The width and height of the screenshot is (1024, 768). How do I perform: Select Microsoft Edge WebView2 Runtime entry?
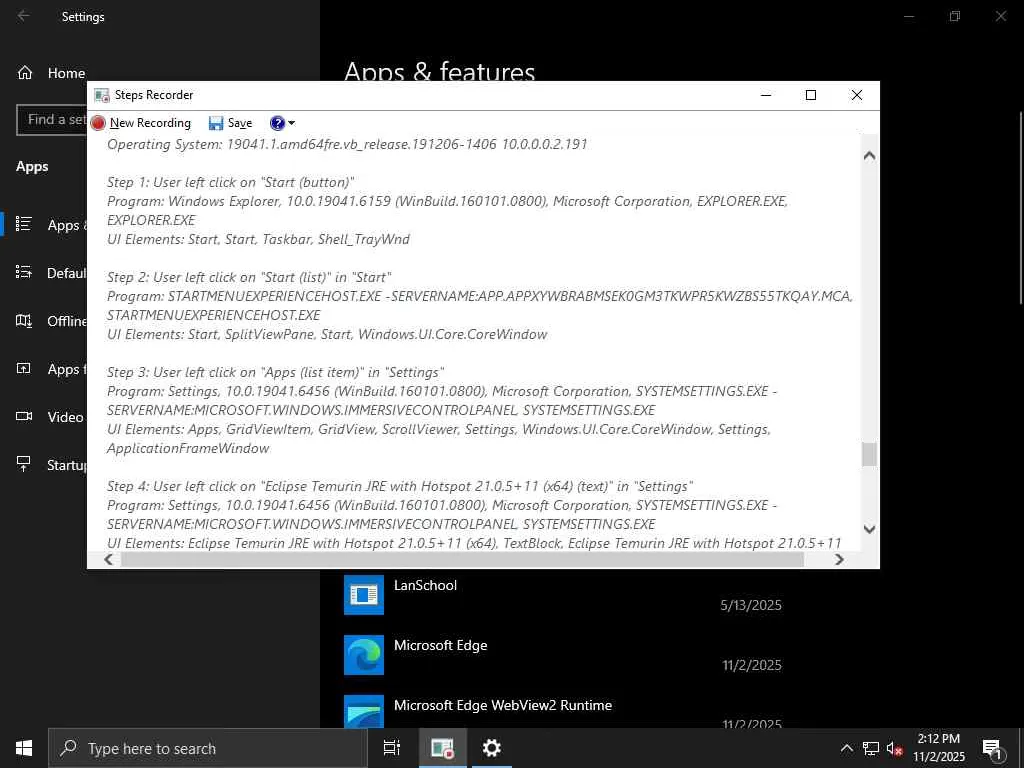(563, 711)
